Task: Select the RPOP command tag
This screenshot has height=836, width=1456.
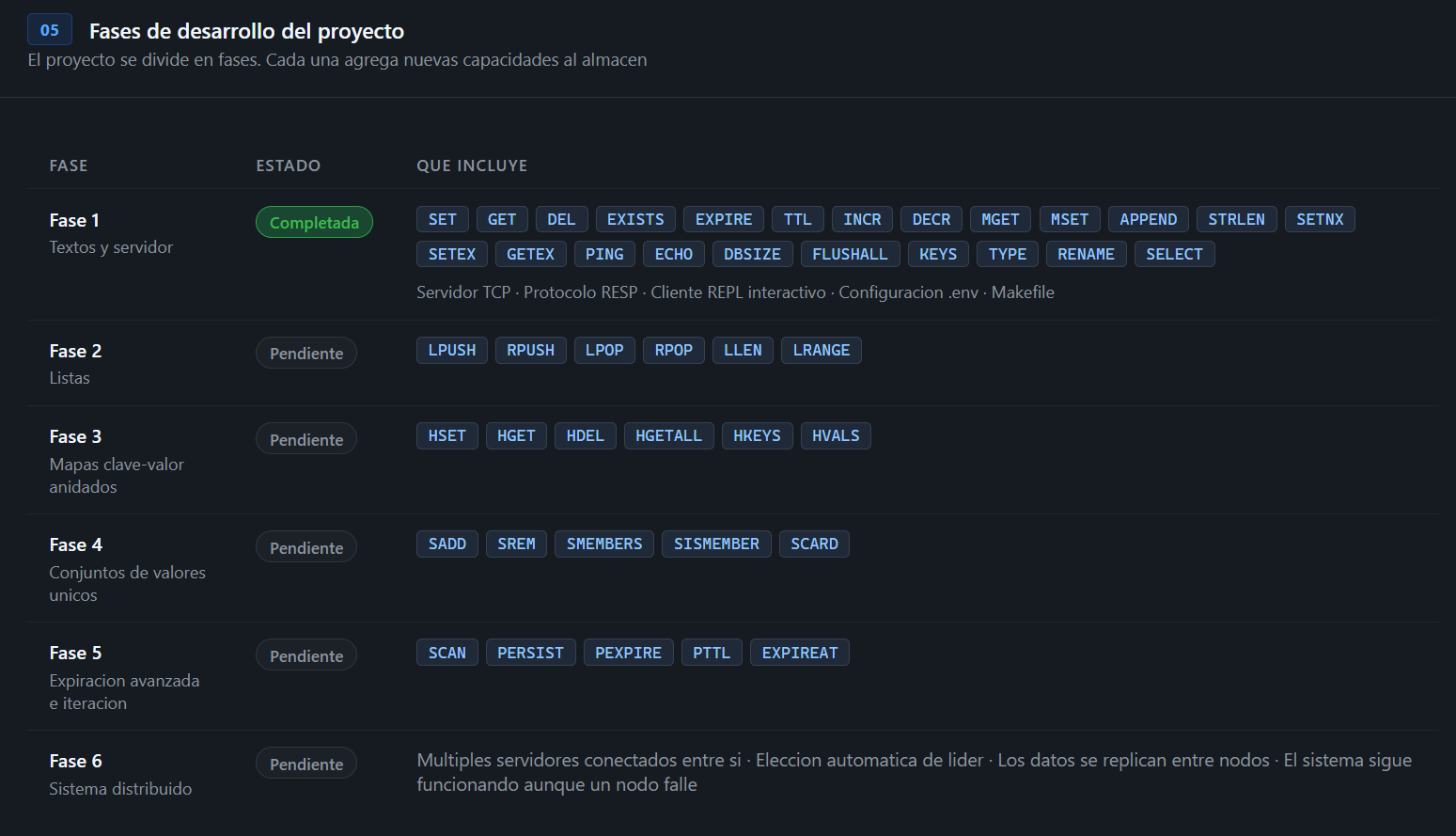Action: (674, 350)
